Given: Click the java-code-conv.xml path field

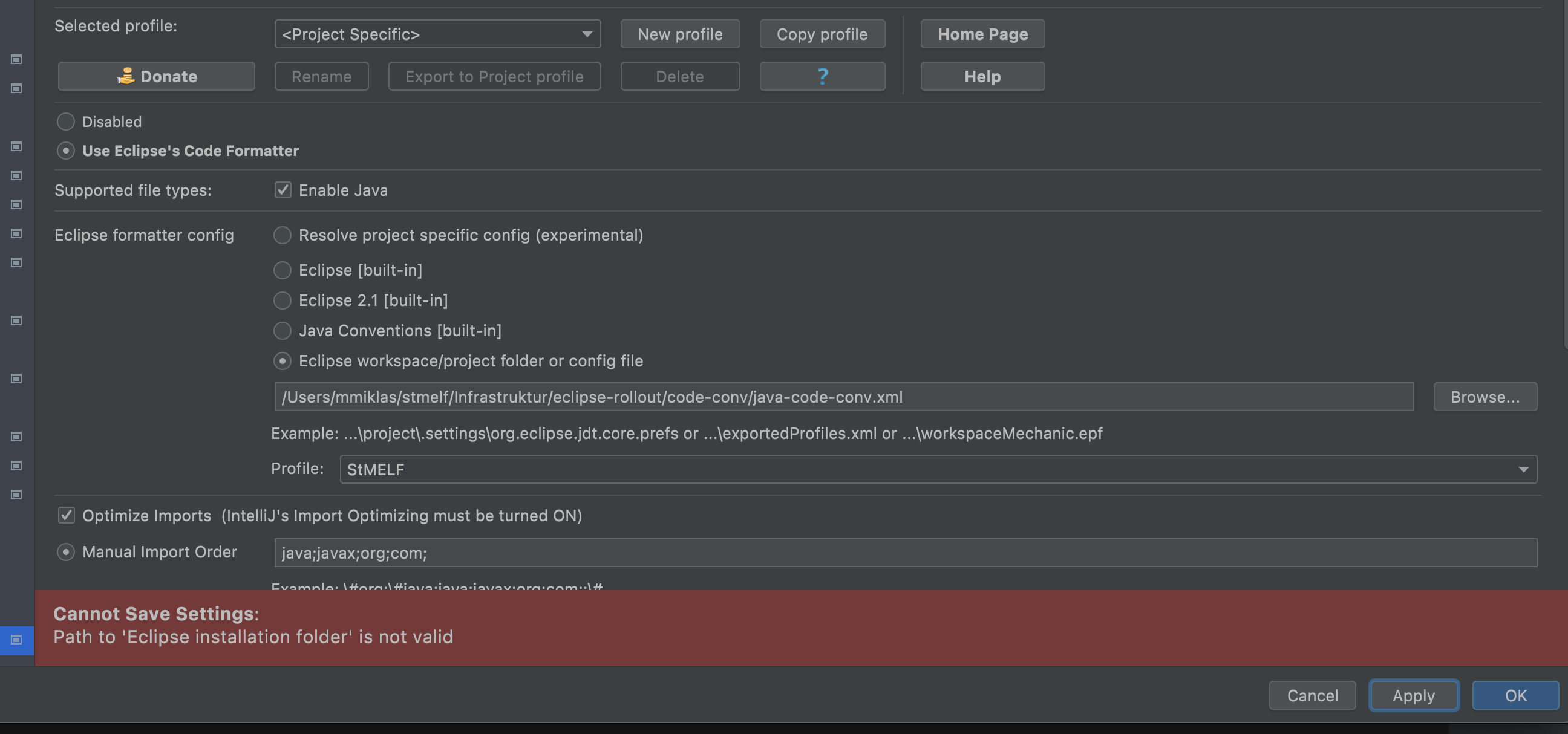Looking at the screenshot, I should pyautogui.click(x=843, y=397).
